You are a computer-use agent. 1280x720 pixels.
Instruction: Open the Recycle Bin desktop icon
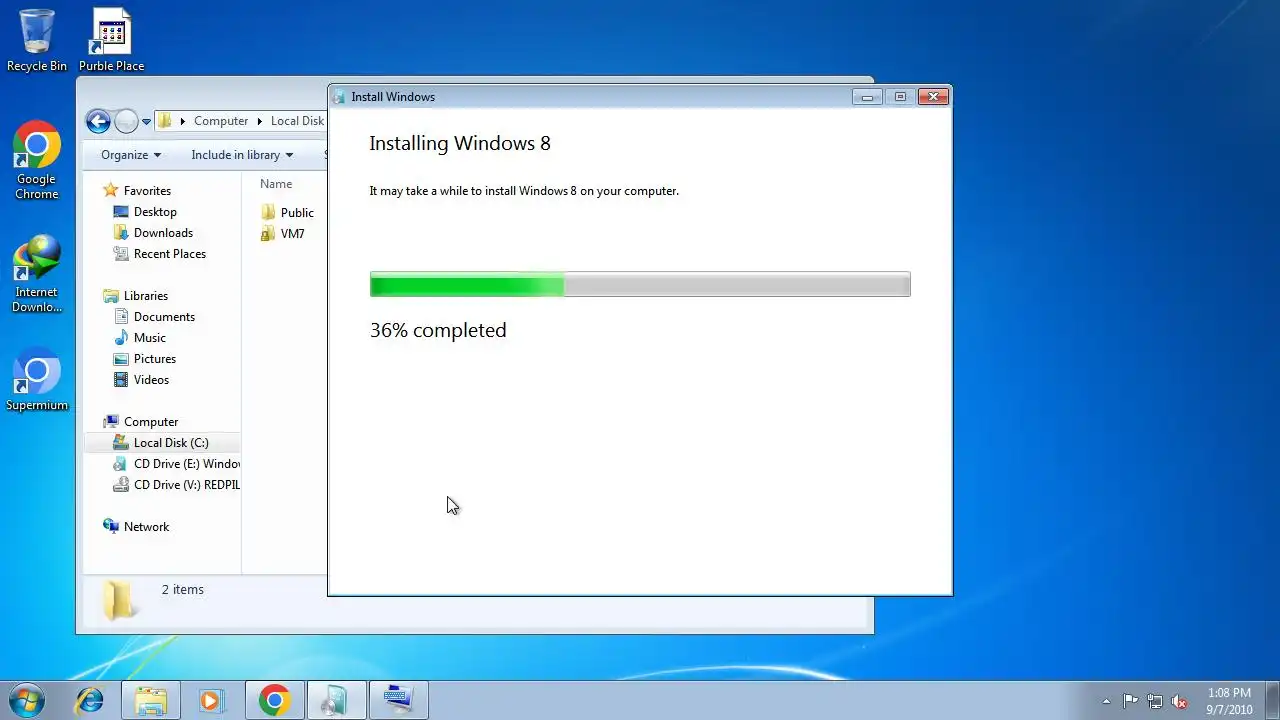(x=37, y=40)
